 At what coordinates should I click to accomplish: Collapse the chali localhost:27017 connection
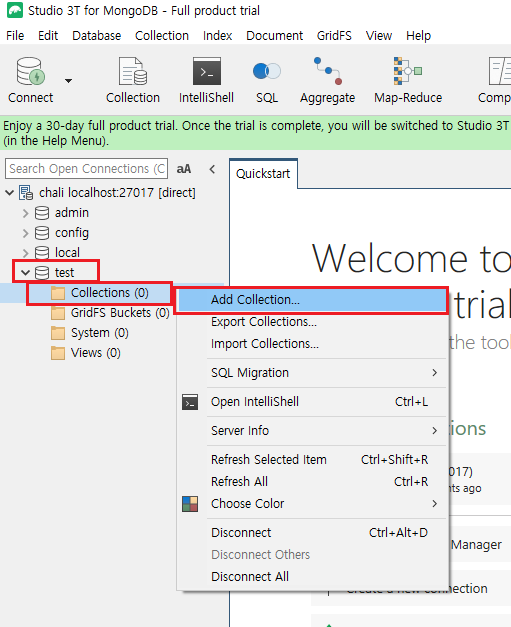click(x=10, y=193)
